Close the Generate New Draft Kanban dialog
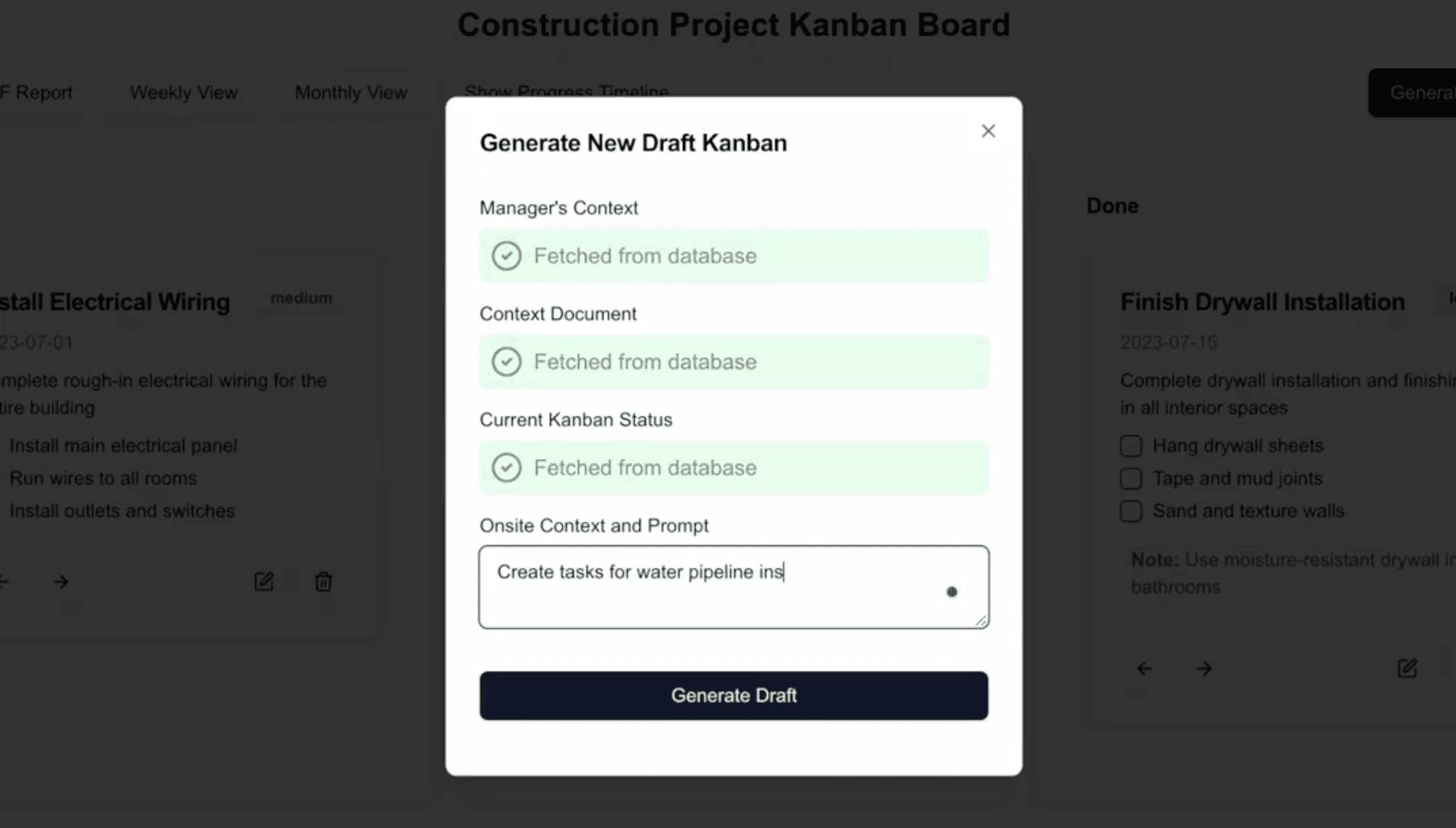This screenshot has width=1456, height=828. (987, 131)
